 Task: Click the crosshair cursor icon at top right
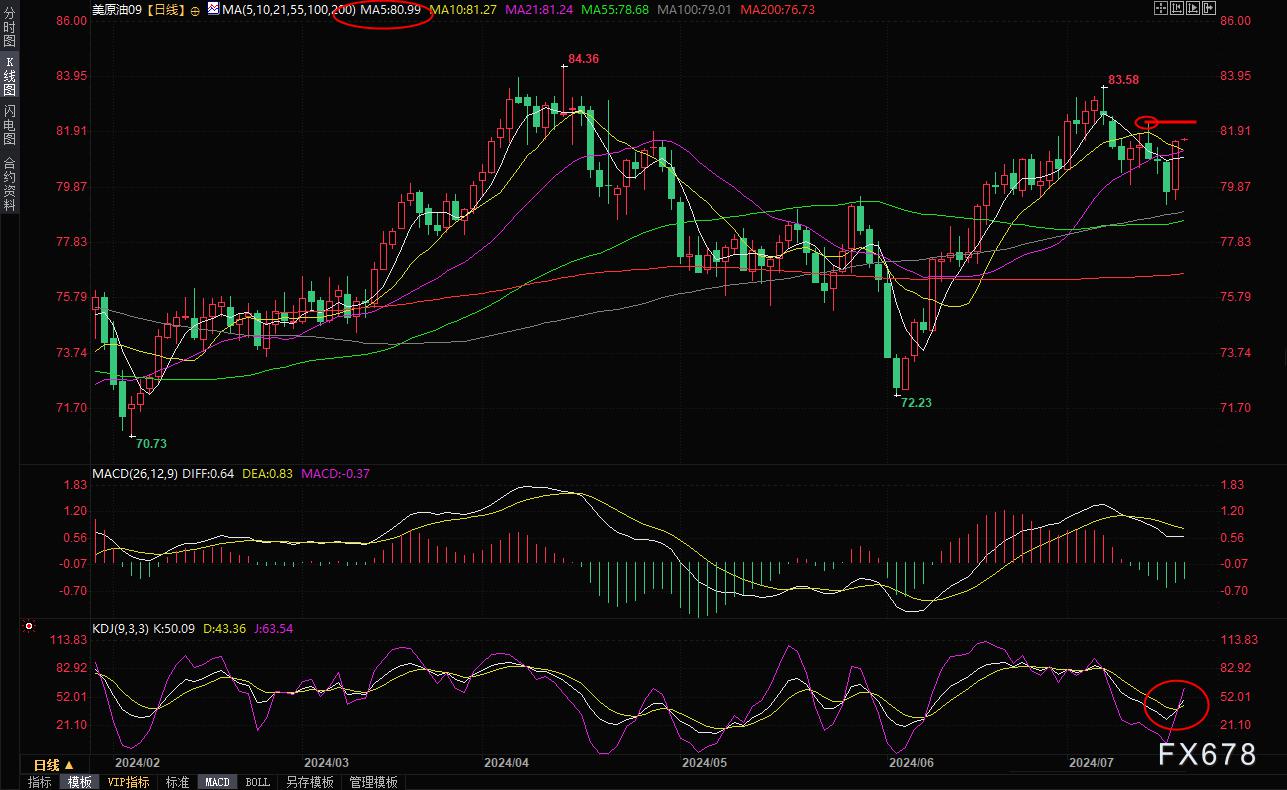click(1161, 8)
